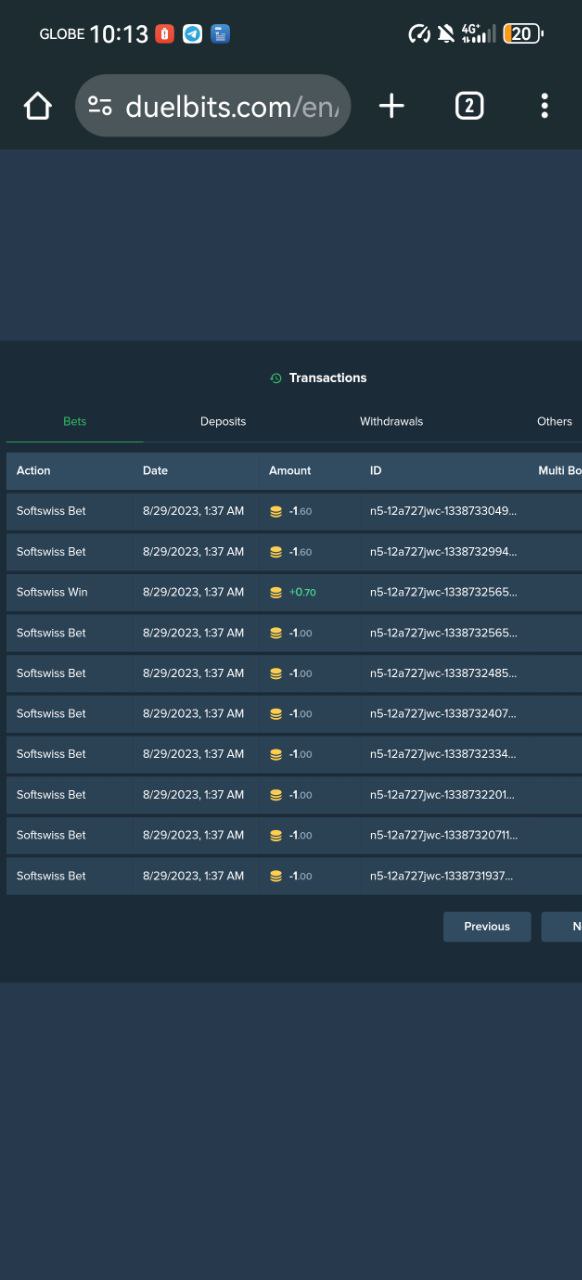Click the Amount column header
Screen dimensions: 582x1280
click(x=290, y=471)
